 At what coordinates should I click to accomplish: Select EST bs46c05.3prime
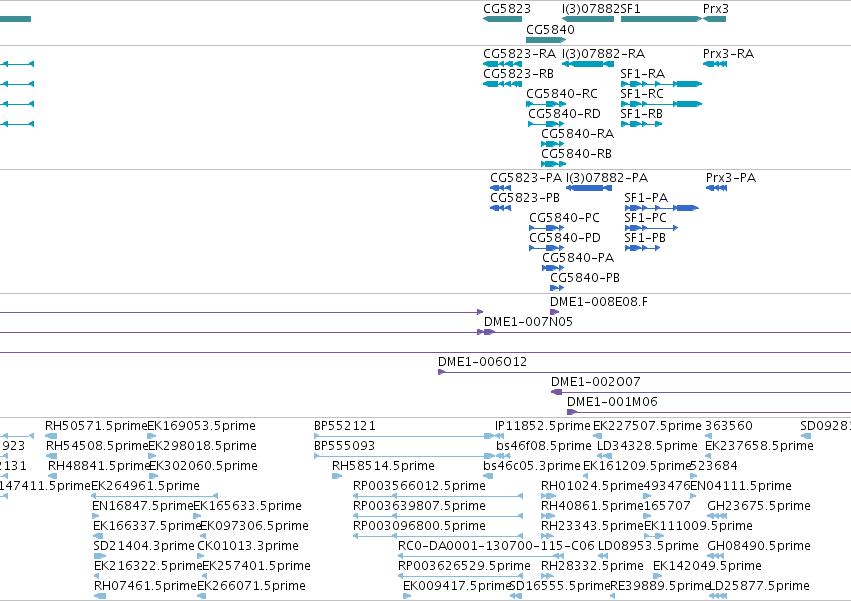(531, 466)
